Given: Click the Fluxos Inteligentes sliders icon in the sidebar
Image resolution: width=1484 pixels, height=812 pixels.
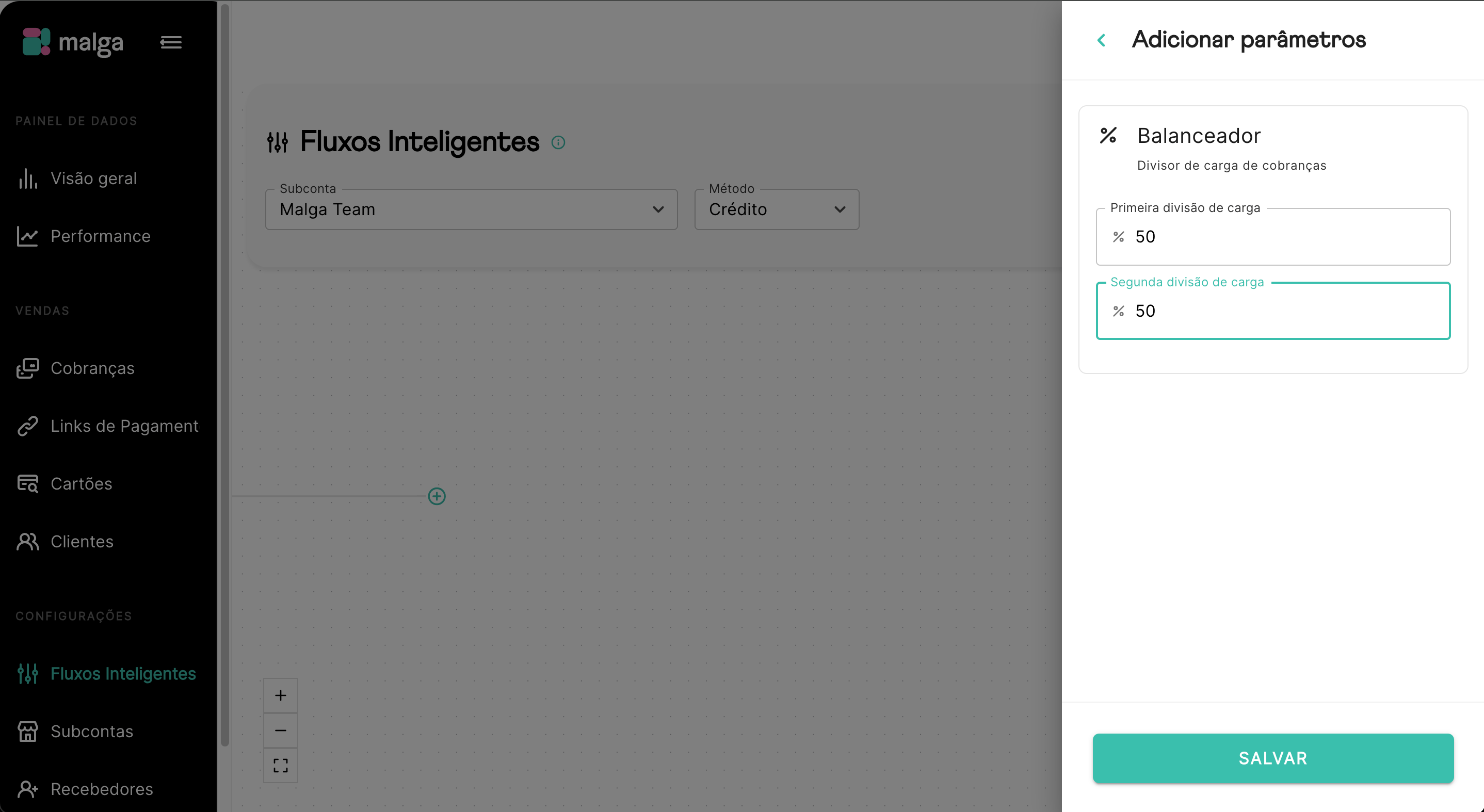Looking at the screenshot, I should click(28, 674).
